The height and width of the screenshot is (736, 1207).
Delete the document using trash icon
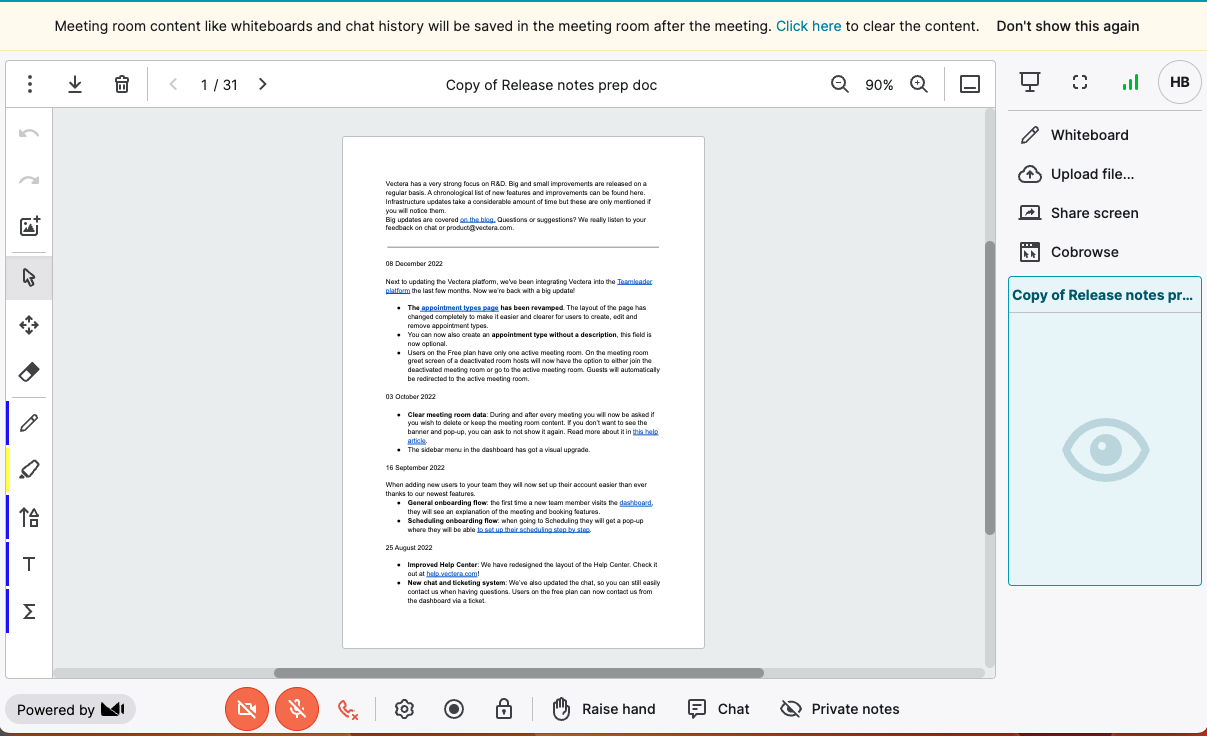click(122, 85)
